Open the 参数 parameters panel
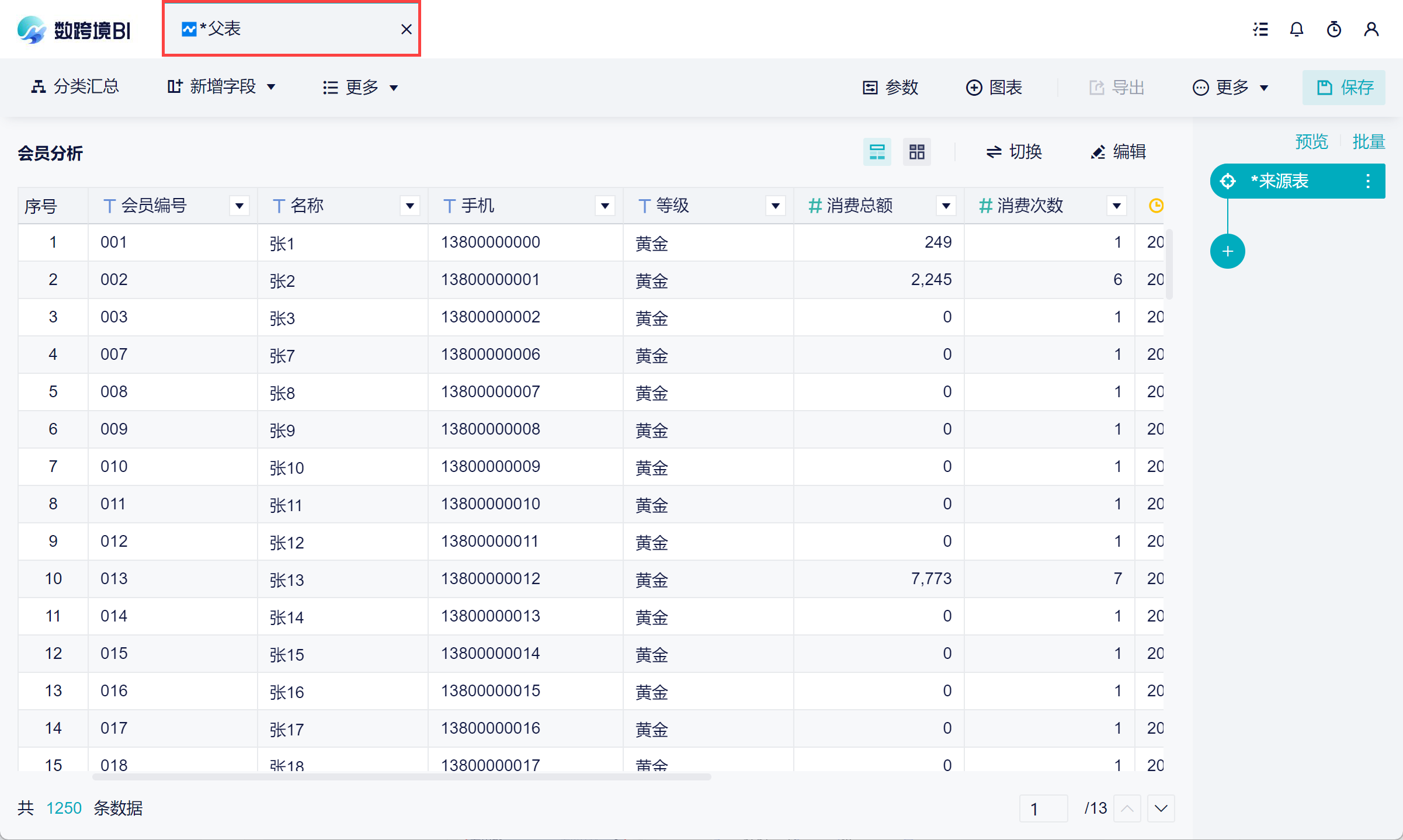Screen dimensions: 1403x840 click(x=891, y=88)
